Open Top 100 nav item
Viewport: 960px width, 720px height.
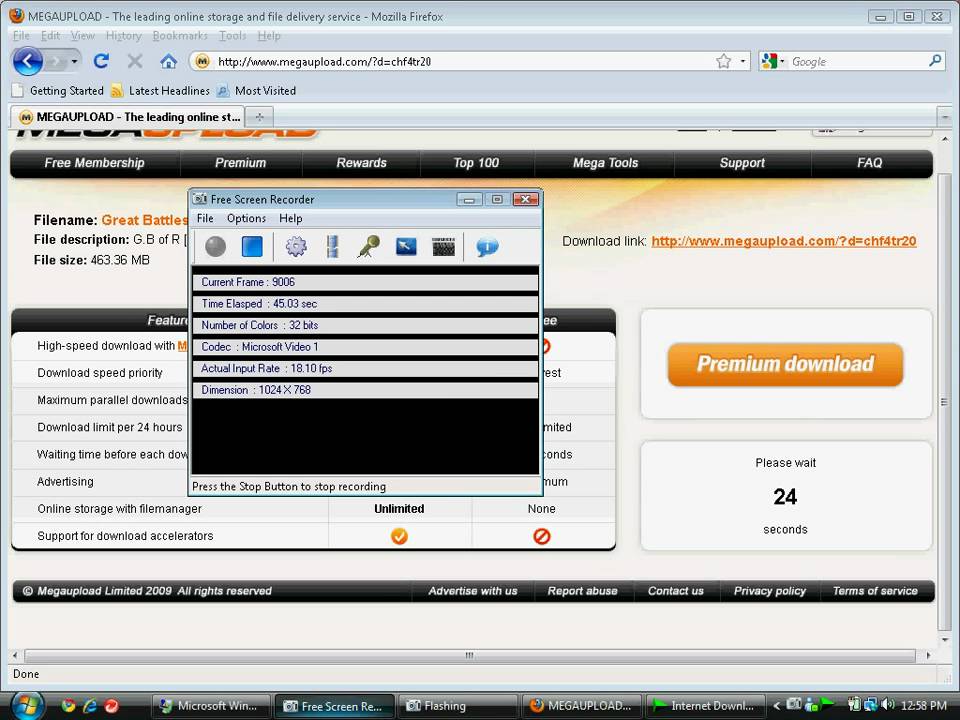pos(476,163)
